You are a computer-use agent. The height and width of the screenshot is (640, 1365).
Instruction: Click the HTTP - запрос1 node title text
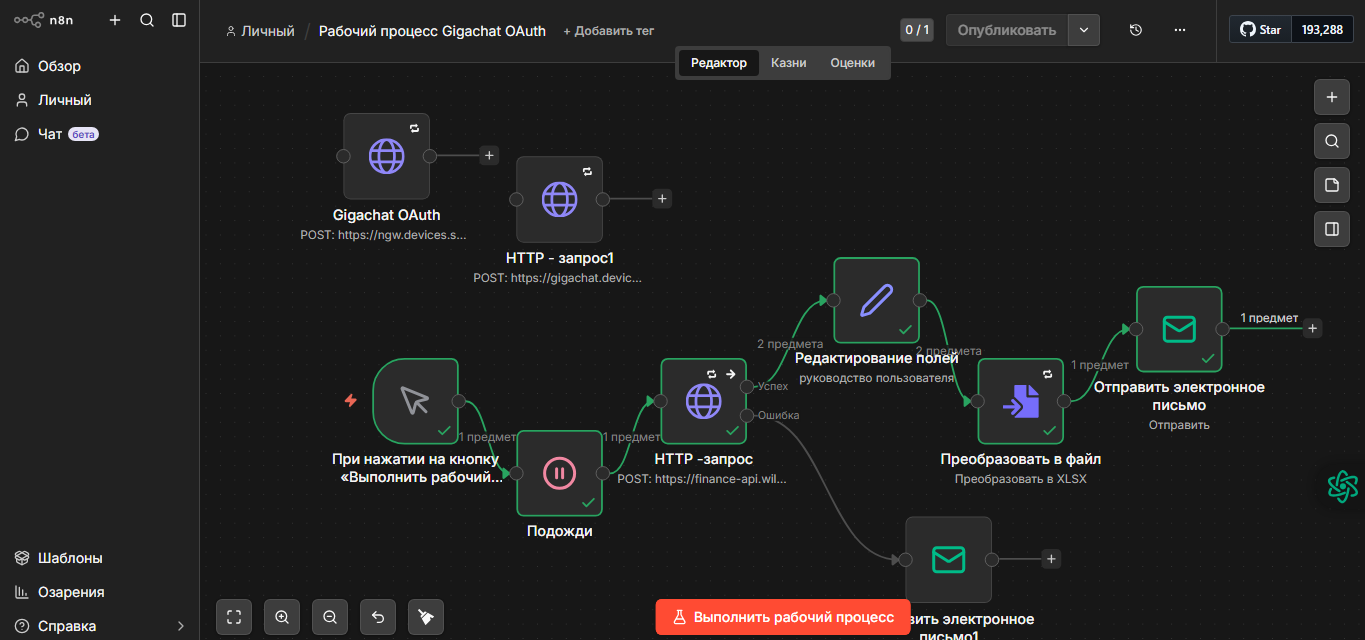pos(559,258)
